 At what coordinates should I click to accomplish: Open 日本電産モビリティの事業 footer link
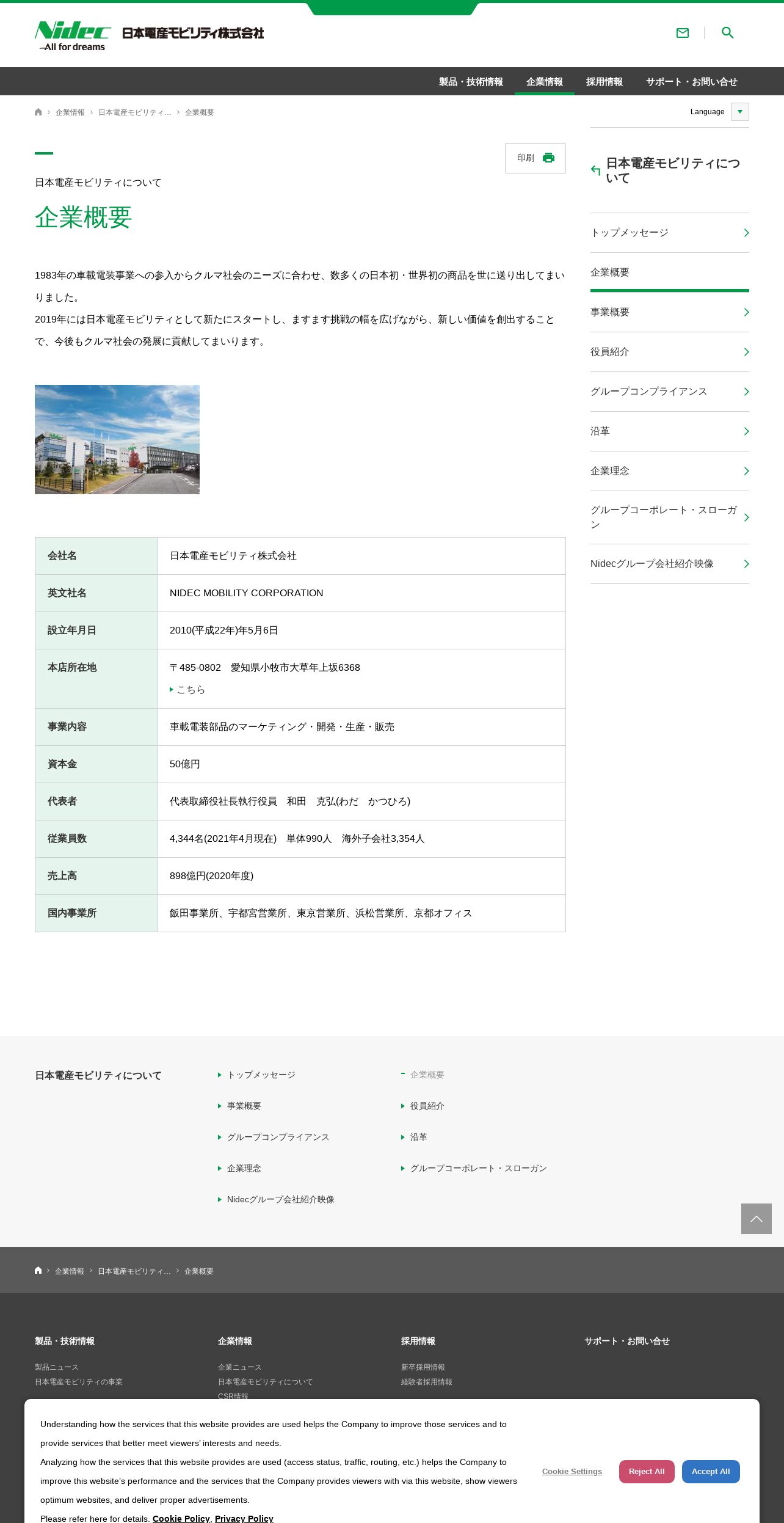79,1382
